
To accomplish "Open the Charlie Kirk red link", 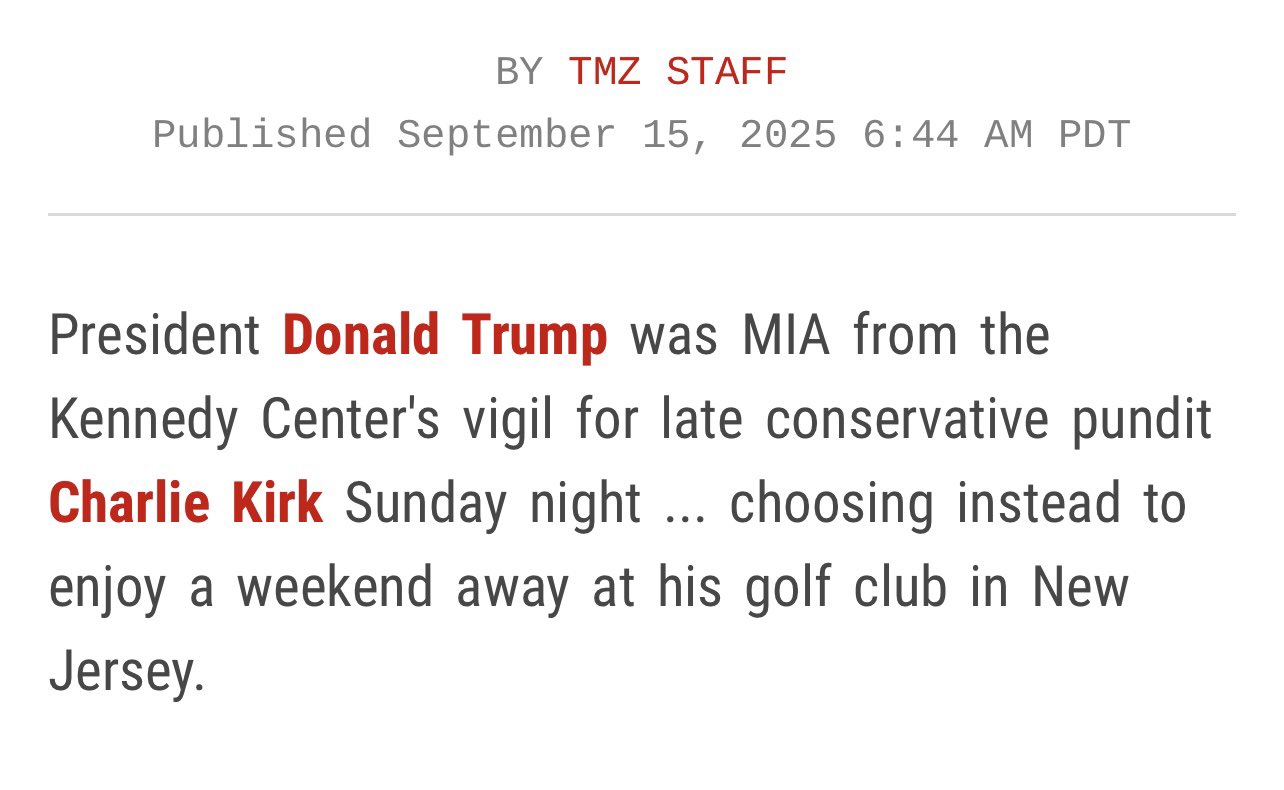I will pyautogui.click(x=186, y=503).
